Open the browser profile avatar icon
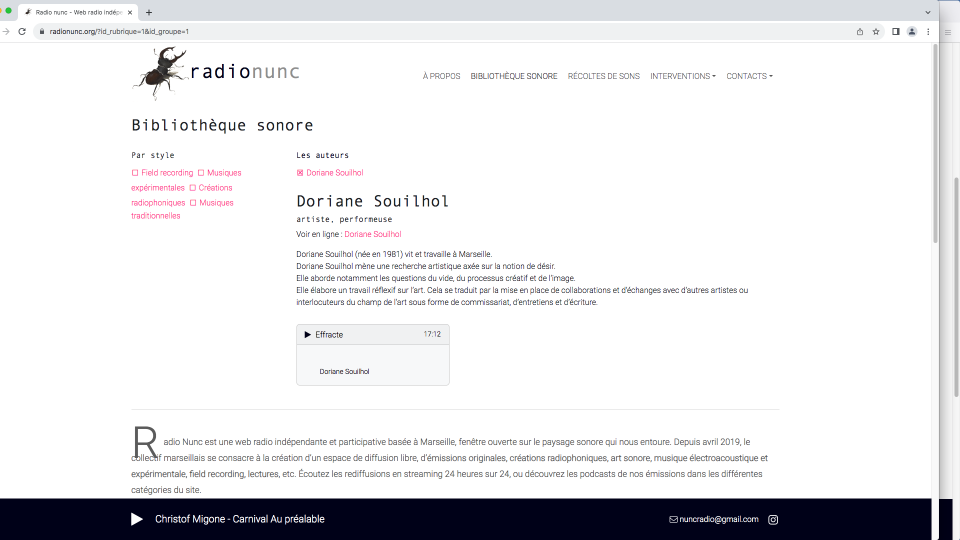960x540 pixels. [x=911, y=31]
